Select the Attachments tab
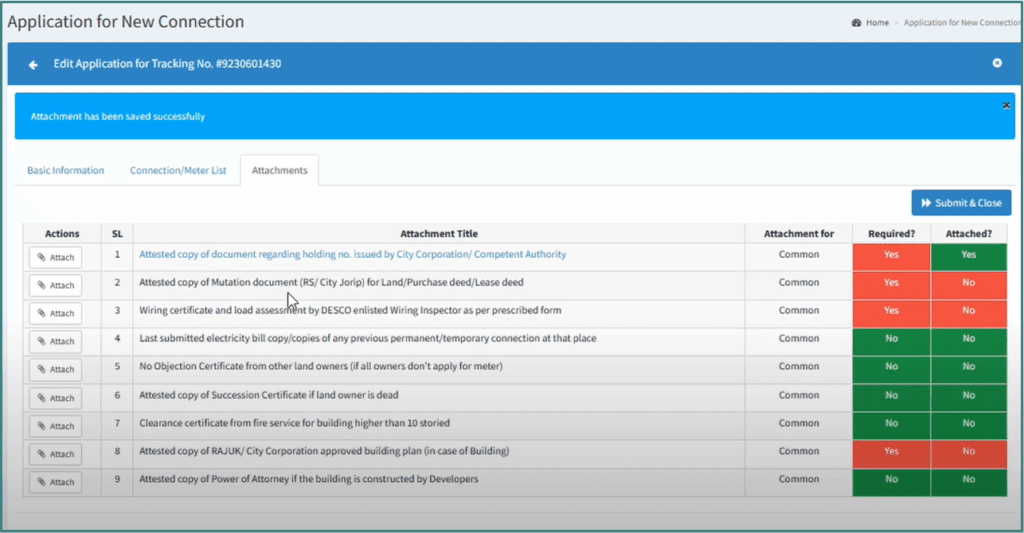The width and height of the screenshot is (1024, 533). pyautogui.click(x=279, y=171)
